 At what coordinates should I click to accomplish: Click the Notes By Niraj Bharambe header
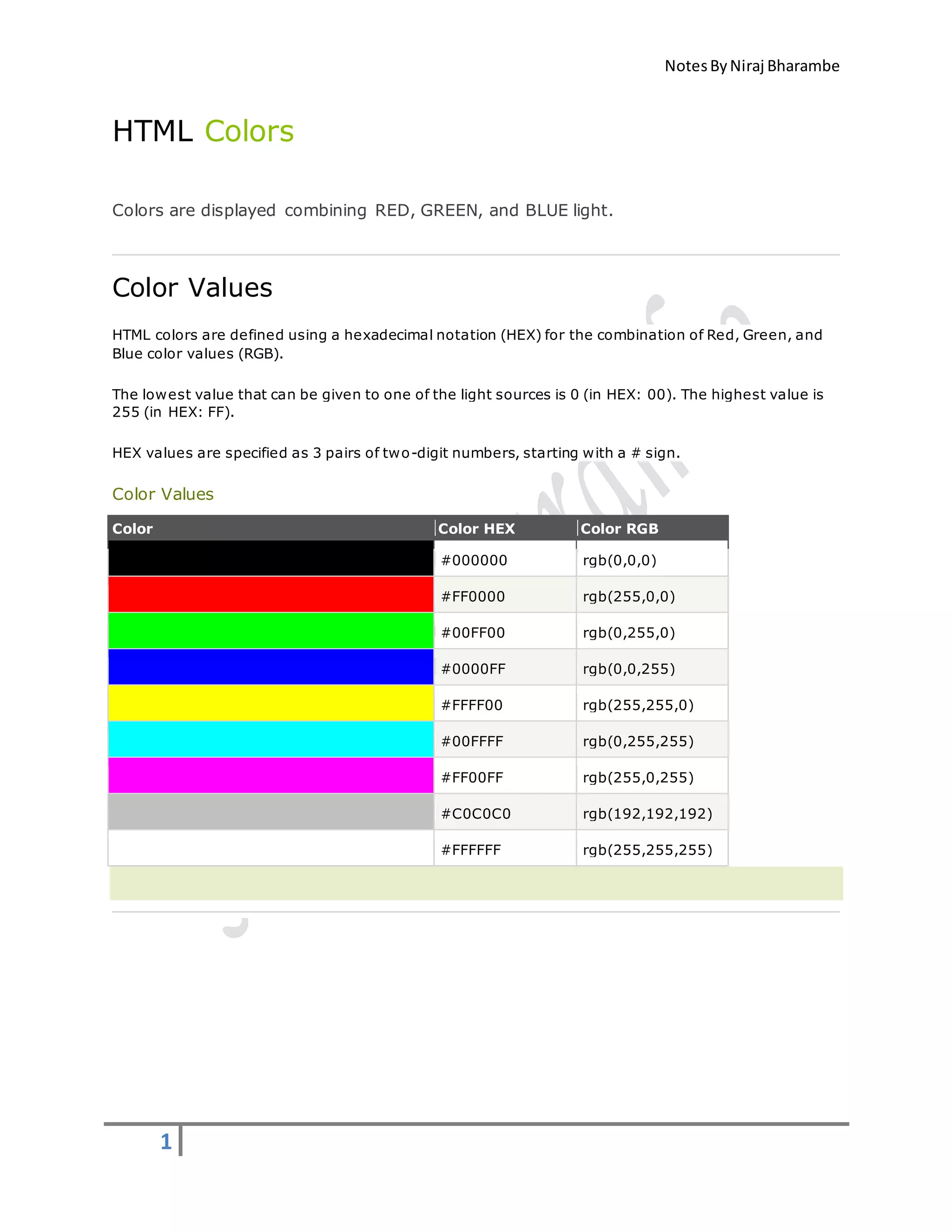point(752,66)
